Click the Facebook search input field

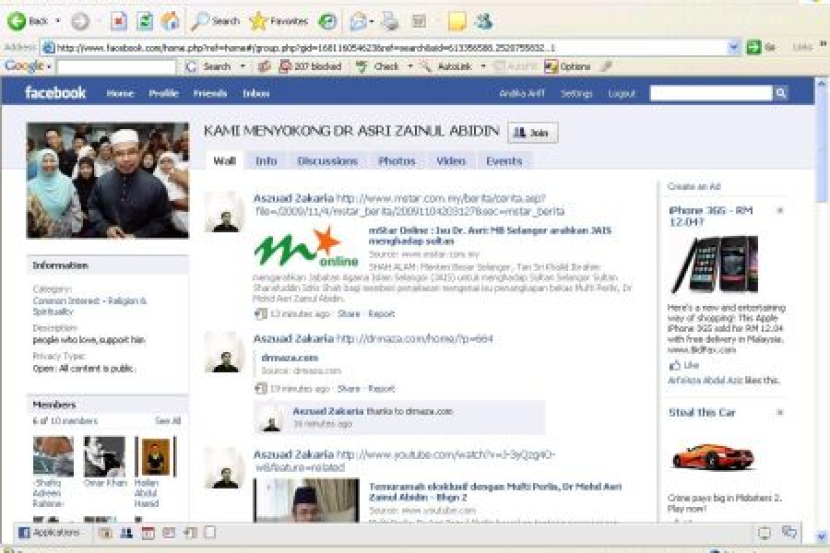click(710, 93)
